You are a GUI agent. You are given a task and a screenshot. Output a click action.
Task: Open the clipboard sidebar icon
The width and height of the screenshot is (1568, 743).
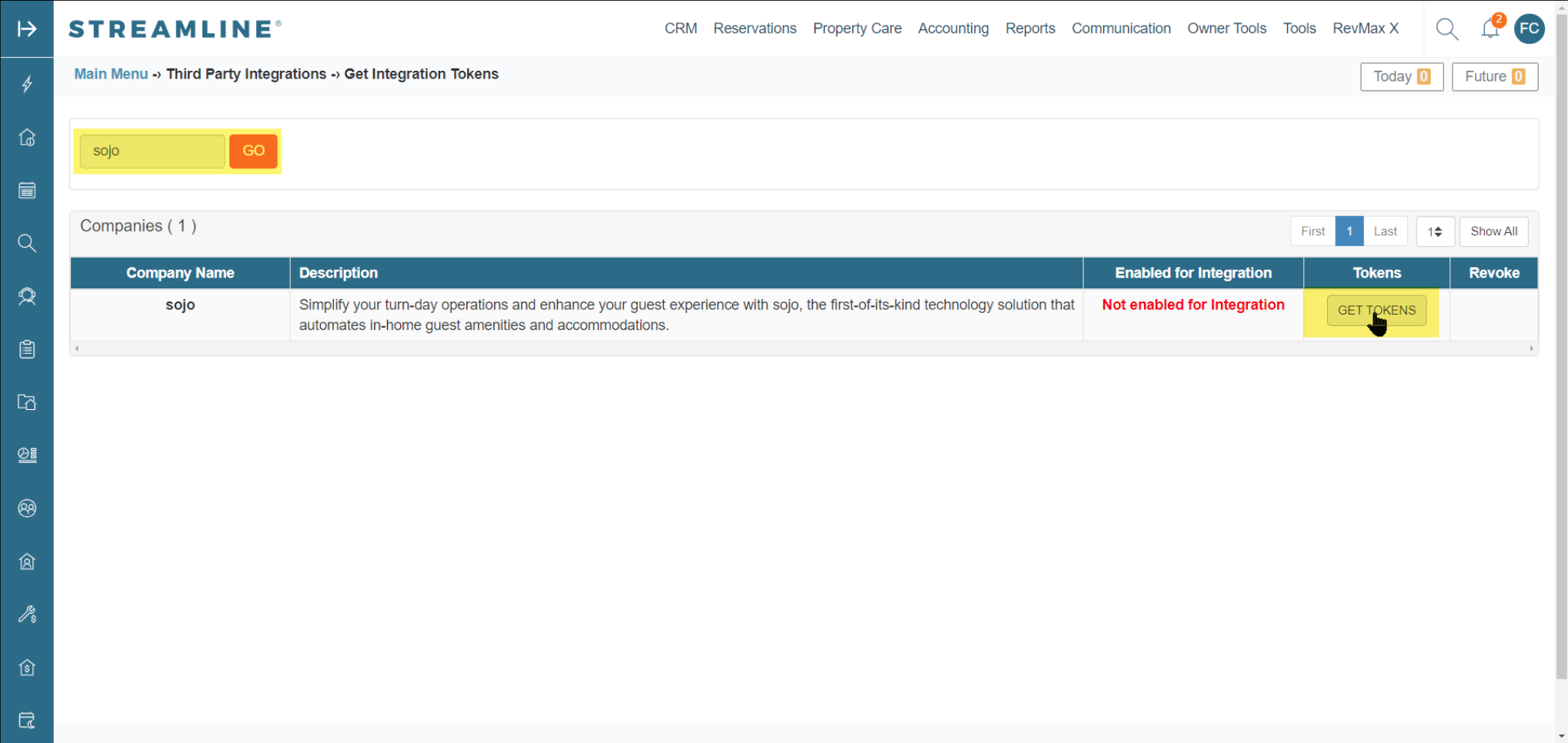tap(27, 349)
